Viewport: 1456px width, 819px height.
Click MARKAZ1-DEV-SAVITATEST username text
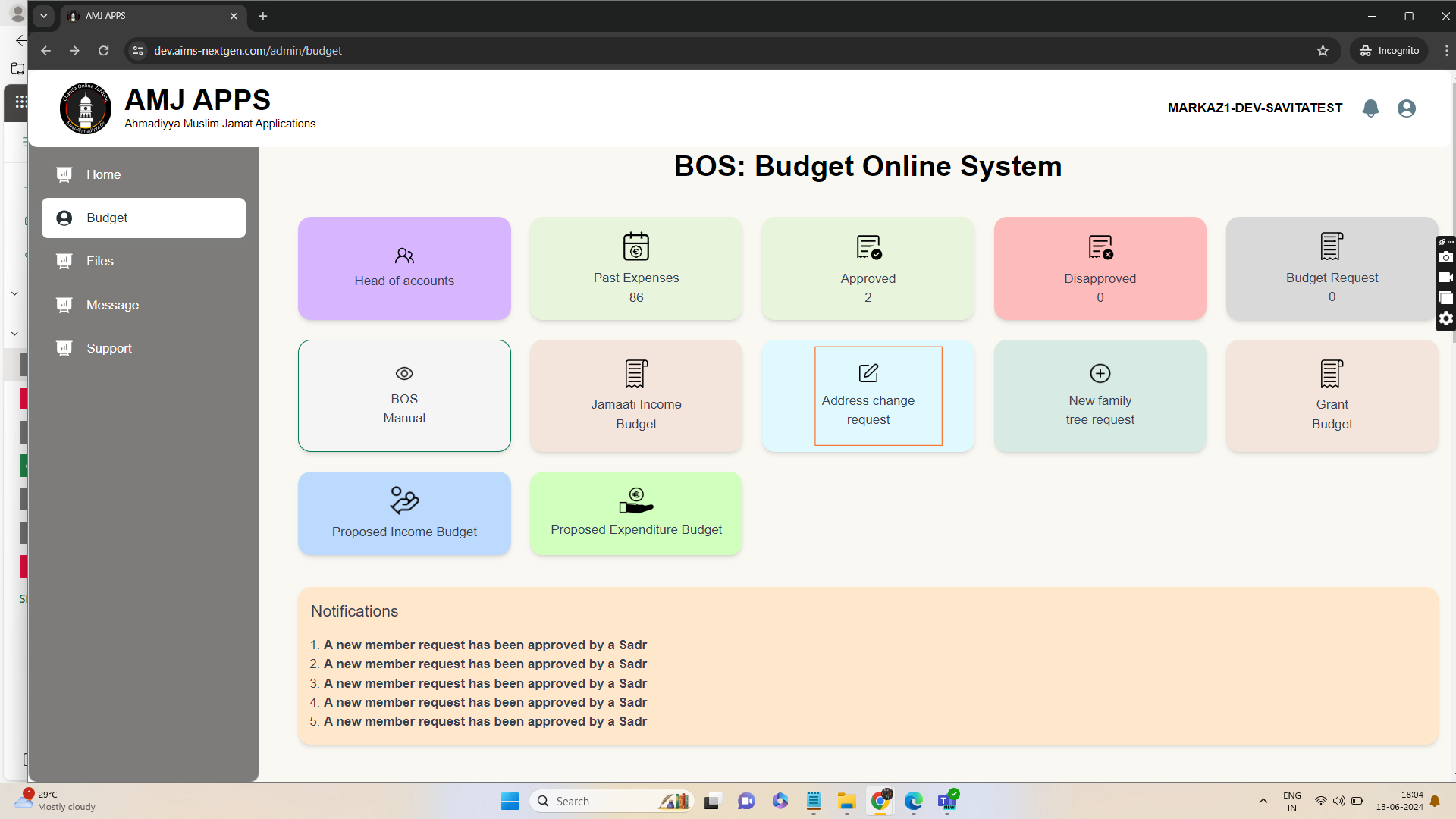coord(1255,108)
